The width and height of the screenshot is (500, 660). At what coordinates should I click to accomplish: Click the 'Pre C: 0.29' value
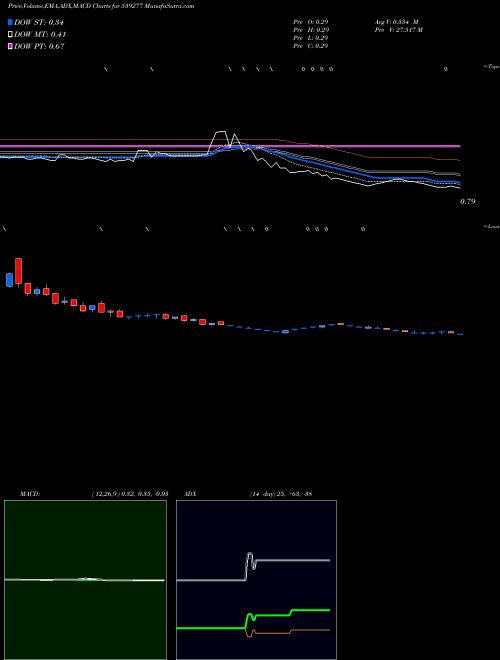pyautogui.click(x=311, y=46)
